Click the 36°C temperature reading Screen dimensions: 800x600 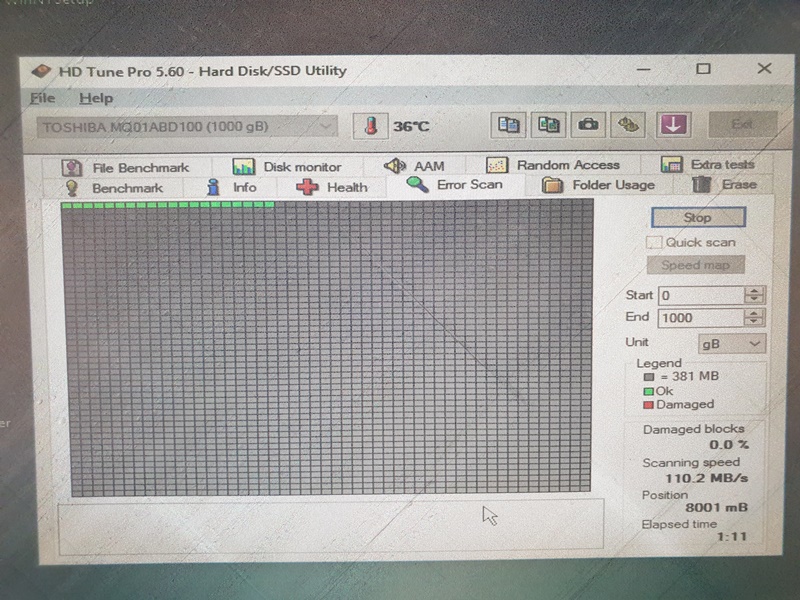[x=411, y=126]
